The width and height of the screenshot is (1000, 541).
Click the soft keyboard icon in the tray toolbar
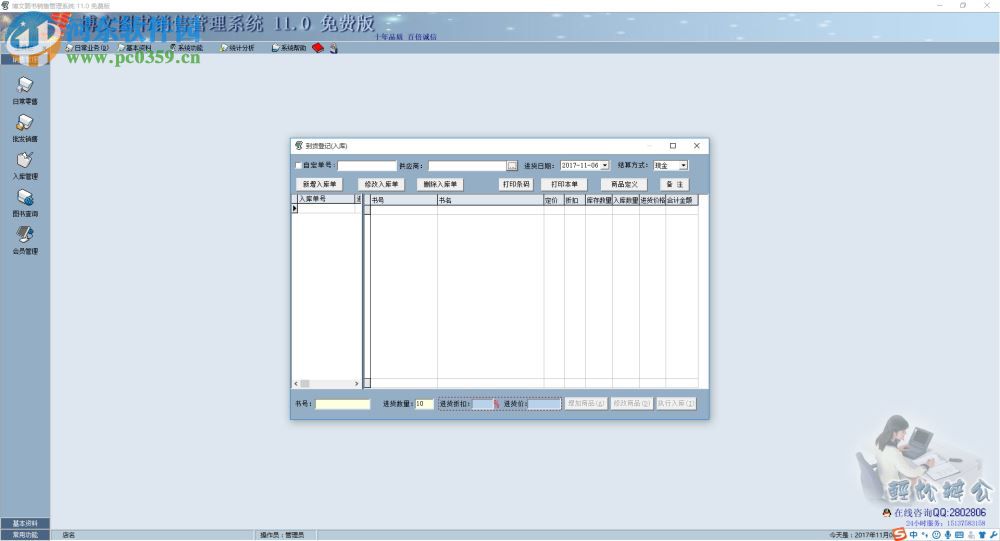(x=959, y=535)
